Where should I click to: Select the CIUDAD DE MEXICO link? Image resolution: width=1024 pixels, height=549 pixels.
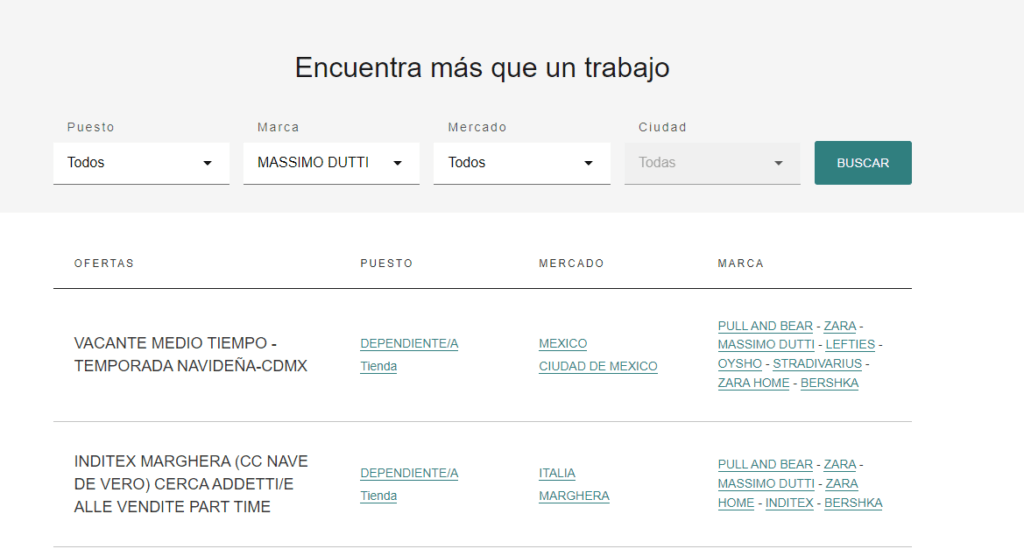coord(598,366)
